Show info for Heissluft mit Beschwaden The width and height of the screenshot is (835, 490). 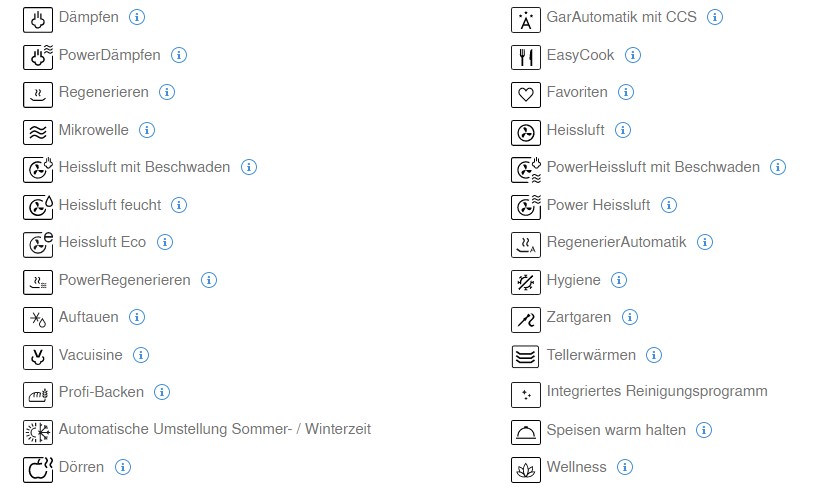pos(249,167)
